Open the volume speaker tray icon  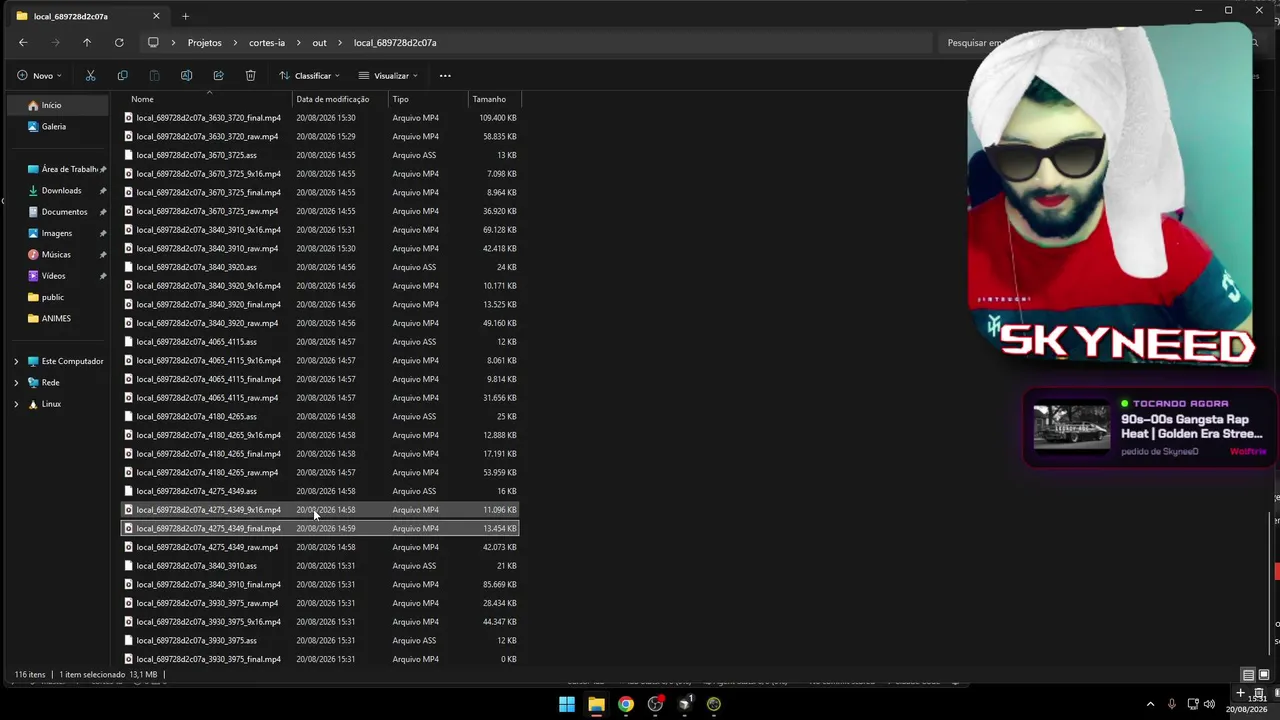click(x=1209, y=704)
